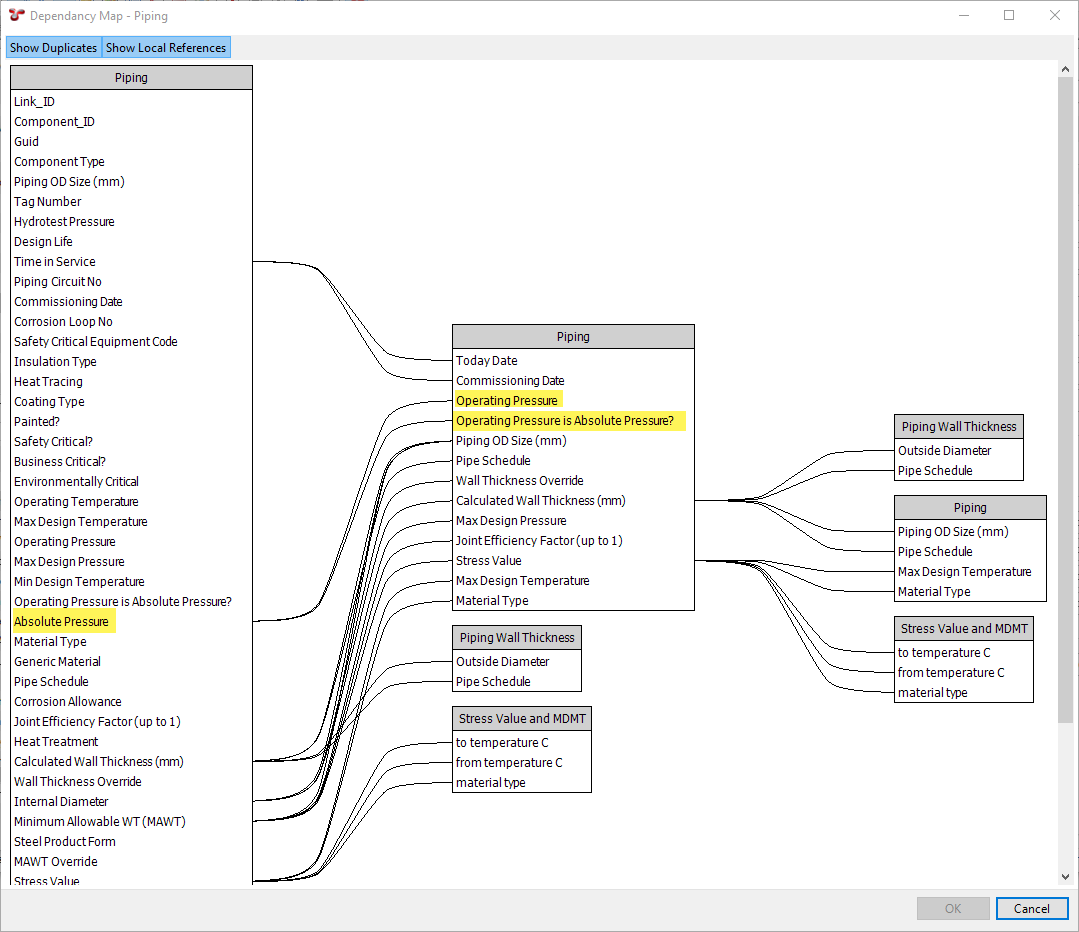1079x932 pixels.
Task: Select the MAWT Override field
Action: click(x=56, y=861)
